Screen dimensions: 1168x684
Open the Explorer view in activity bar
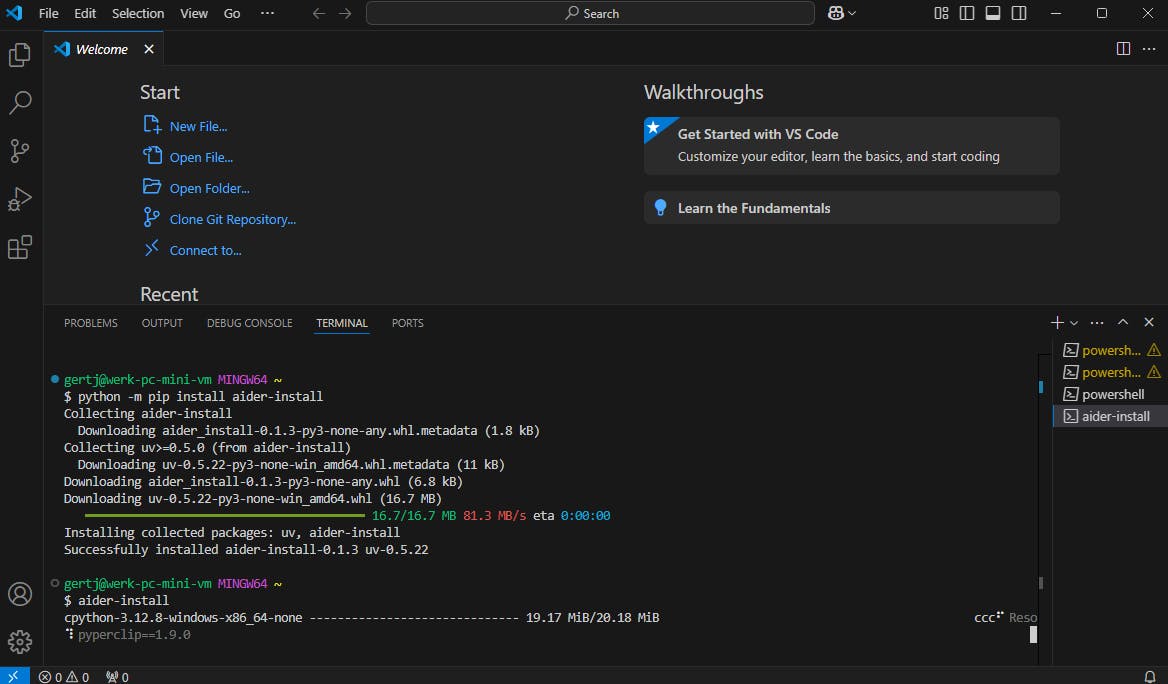click(20, 55)
